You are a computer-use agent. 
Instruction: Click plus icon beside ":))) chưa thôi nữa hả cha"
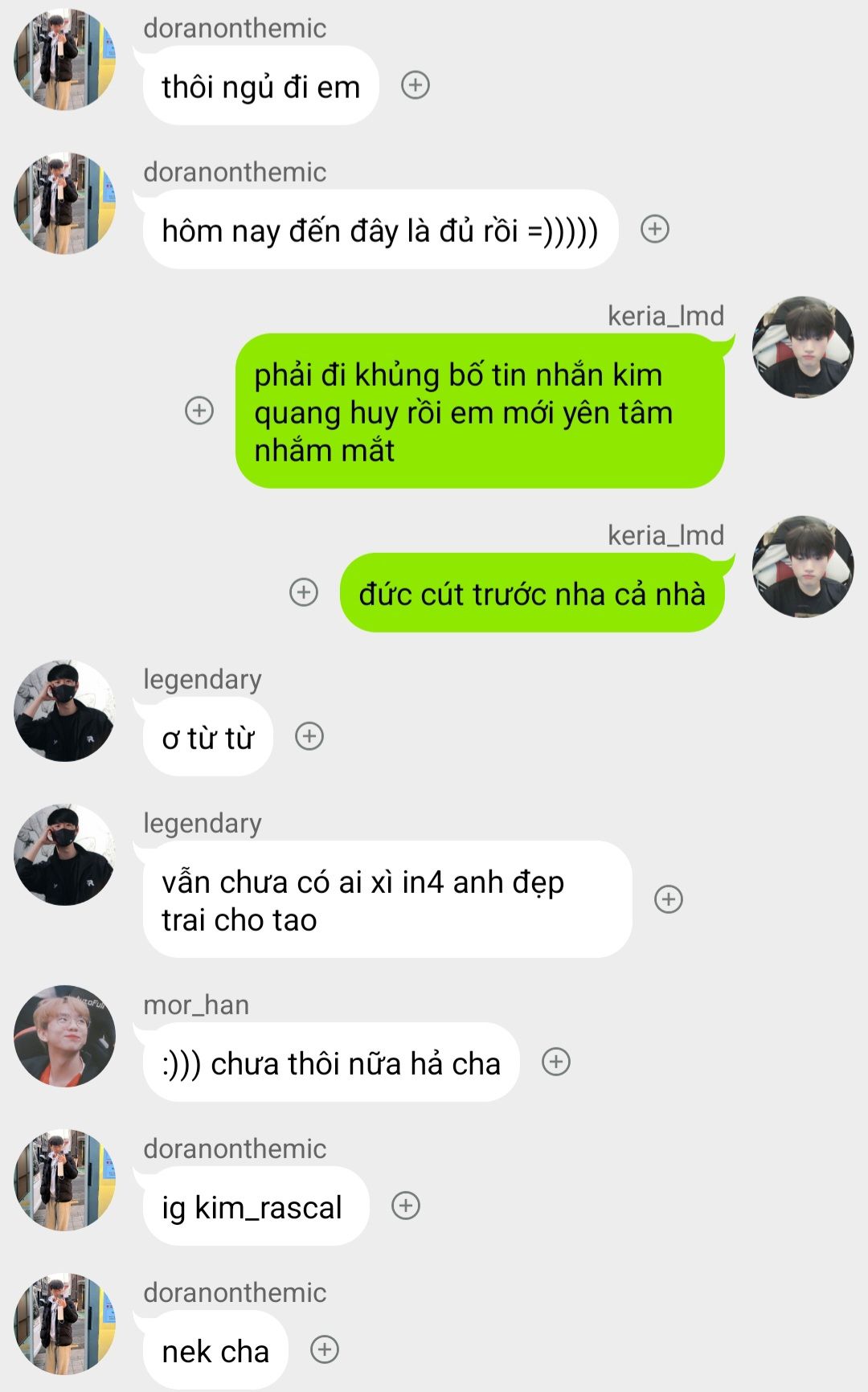tap(556, 1062)
